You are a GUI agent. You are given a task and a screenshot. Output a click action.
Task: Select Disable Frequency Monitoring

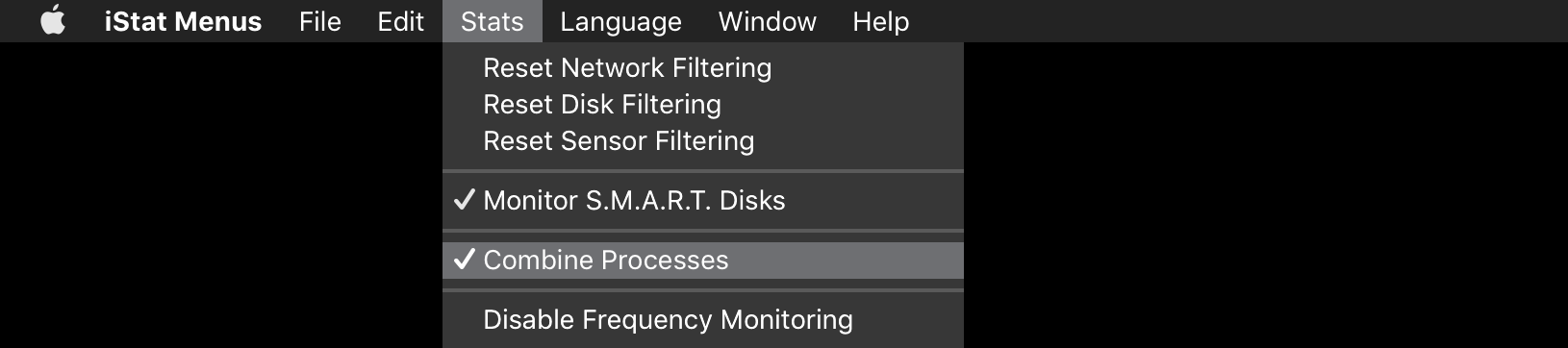[703, 319]
